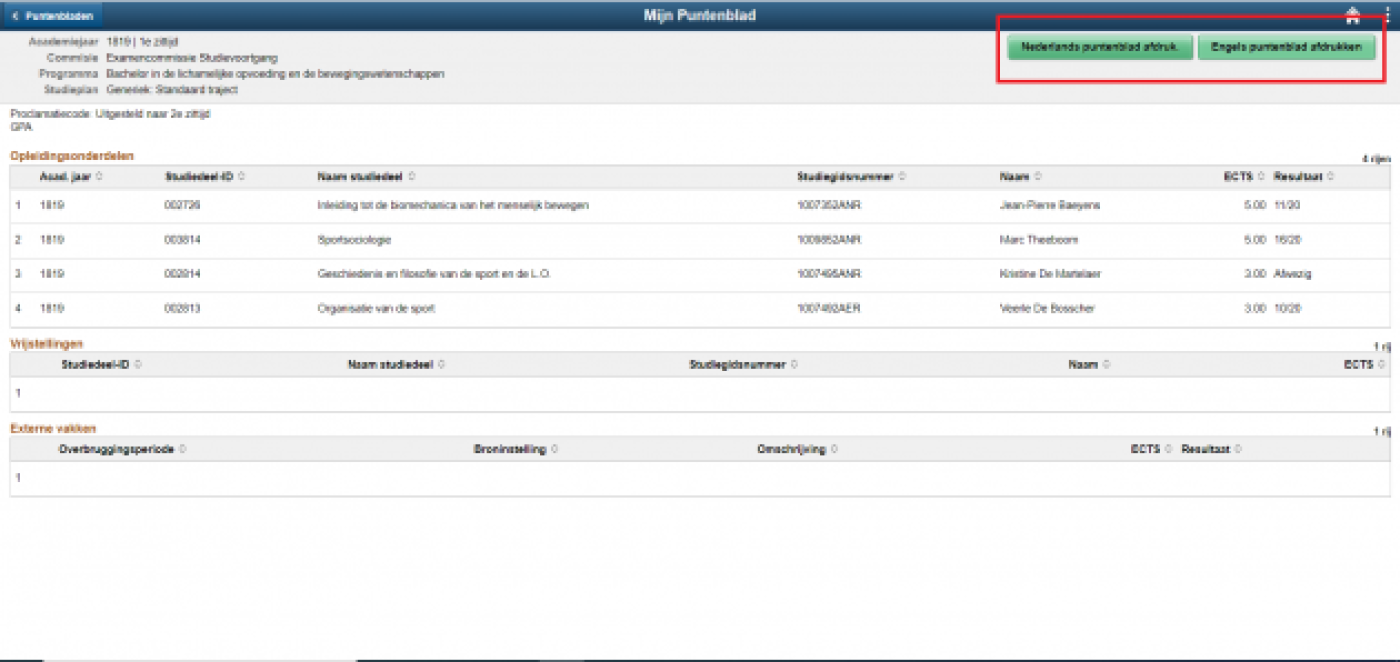Click Naam column header in Vrijstellingen table
Image resolution: width=1400 pixels, height=662 pixels.
click(x=1082, y=365)
